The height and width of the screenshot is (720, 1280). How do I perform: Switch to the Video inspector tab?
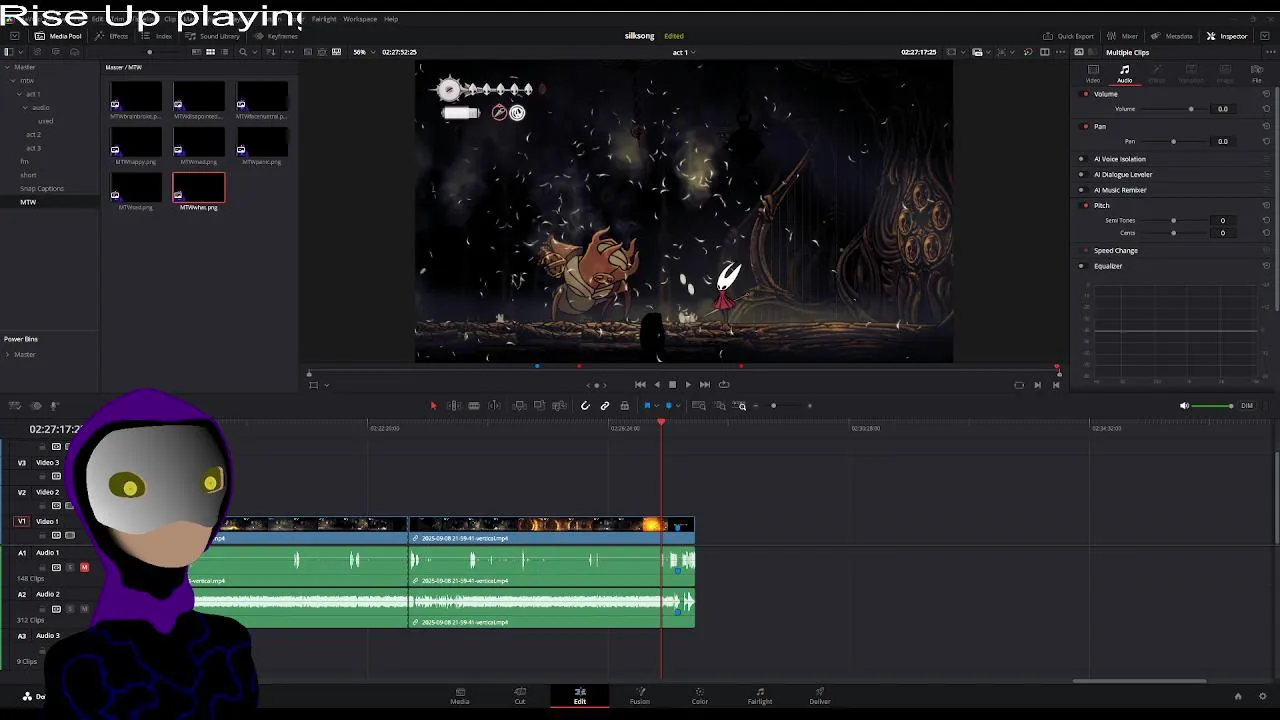(1093, 73)
